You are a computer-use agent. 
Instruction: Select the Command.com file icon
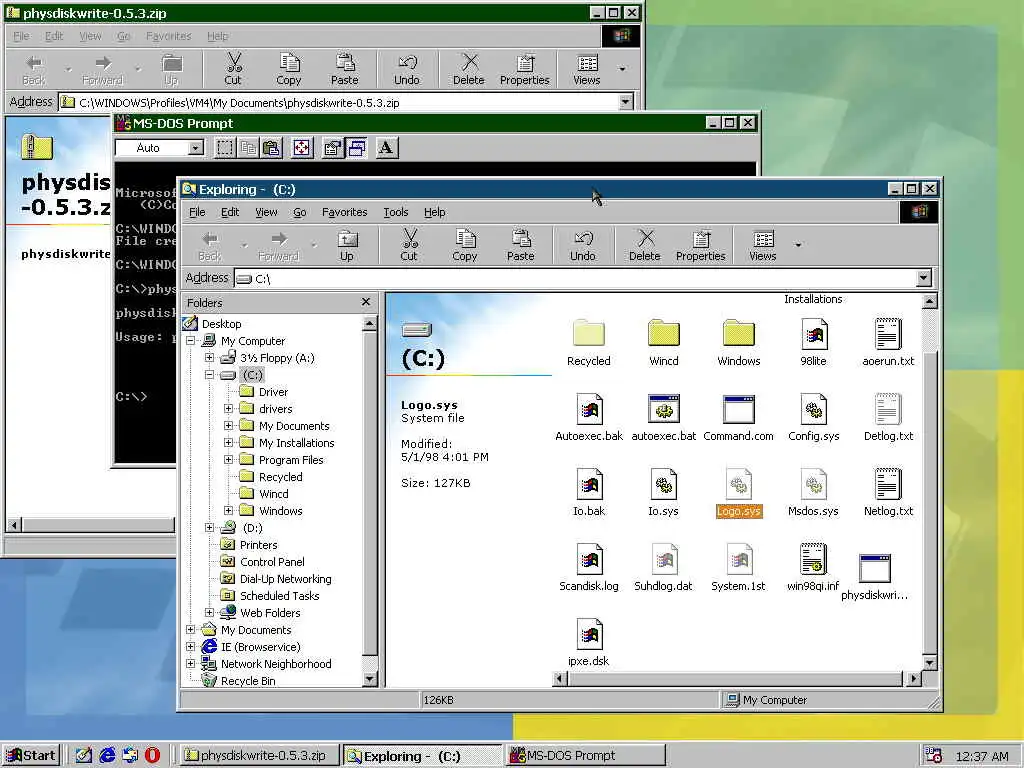click(739, 409)
